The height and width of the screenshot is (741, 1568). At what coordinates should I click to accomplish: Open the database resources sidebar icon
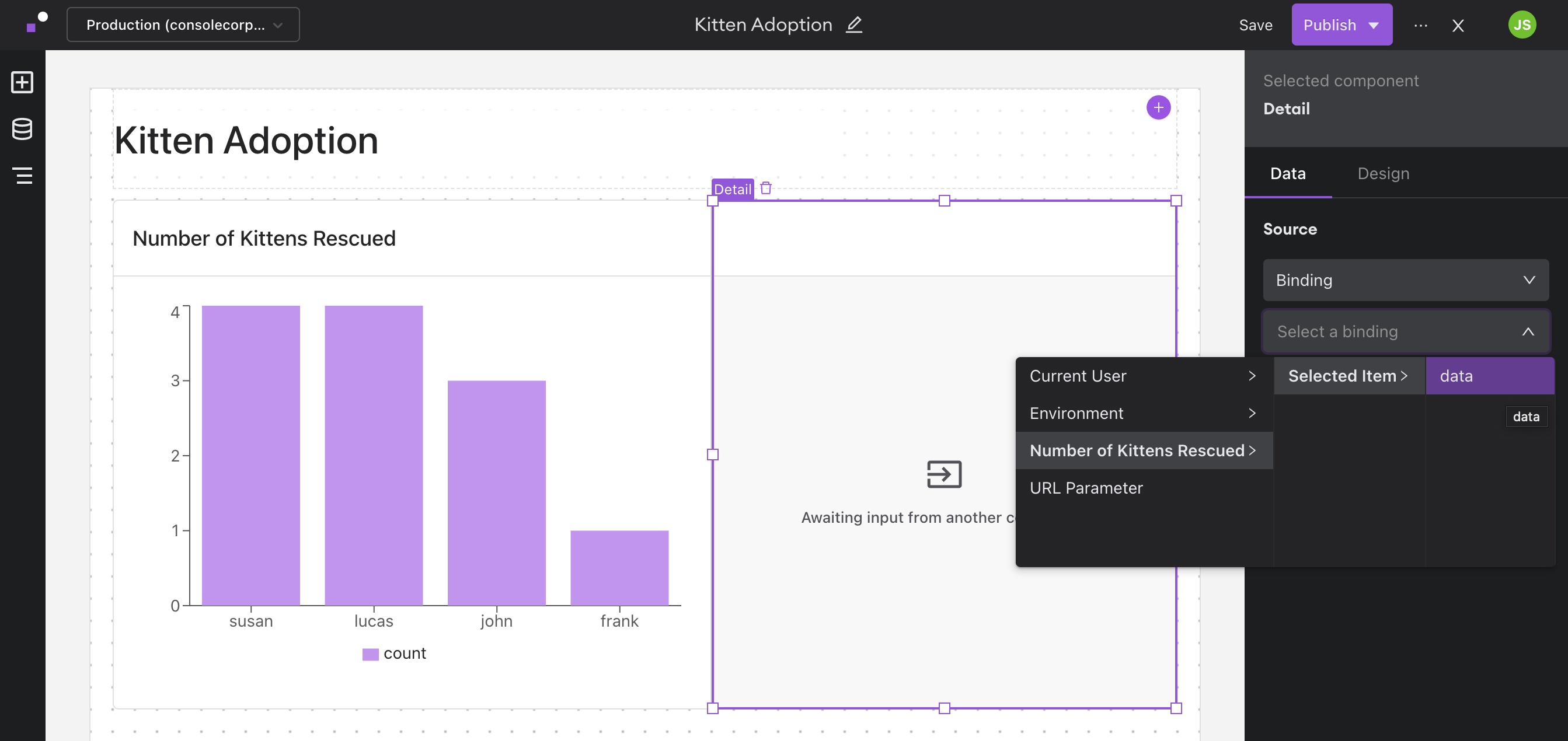(23, 129)
